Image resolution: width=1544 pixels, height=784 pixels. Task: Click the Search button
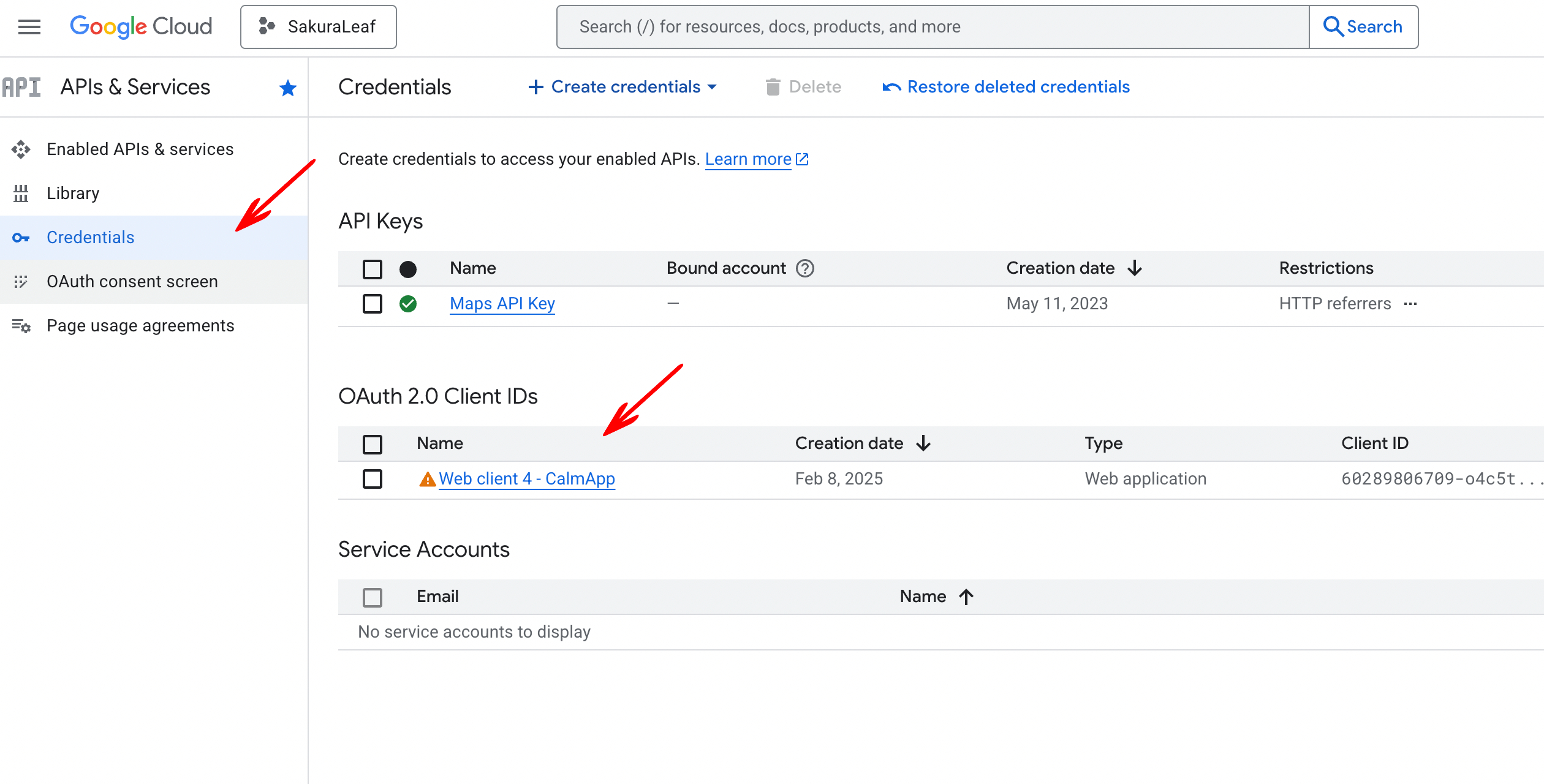tap(1363, 27)
